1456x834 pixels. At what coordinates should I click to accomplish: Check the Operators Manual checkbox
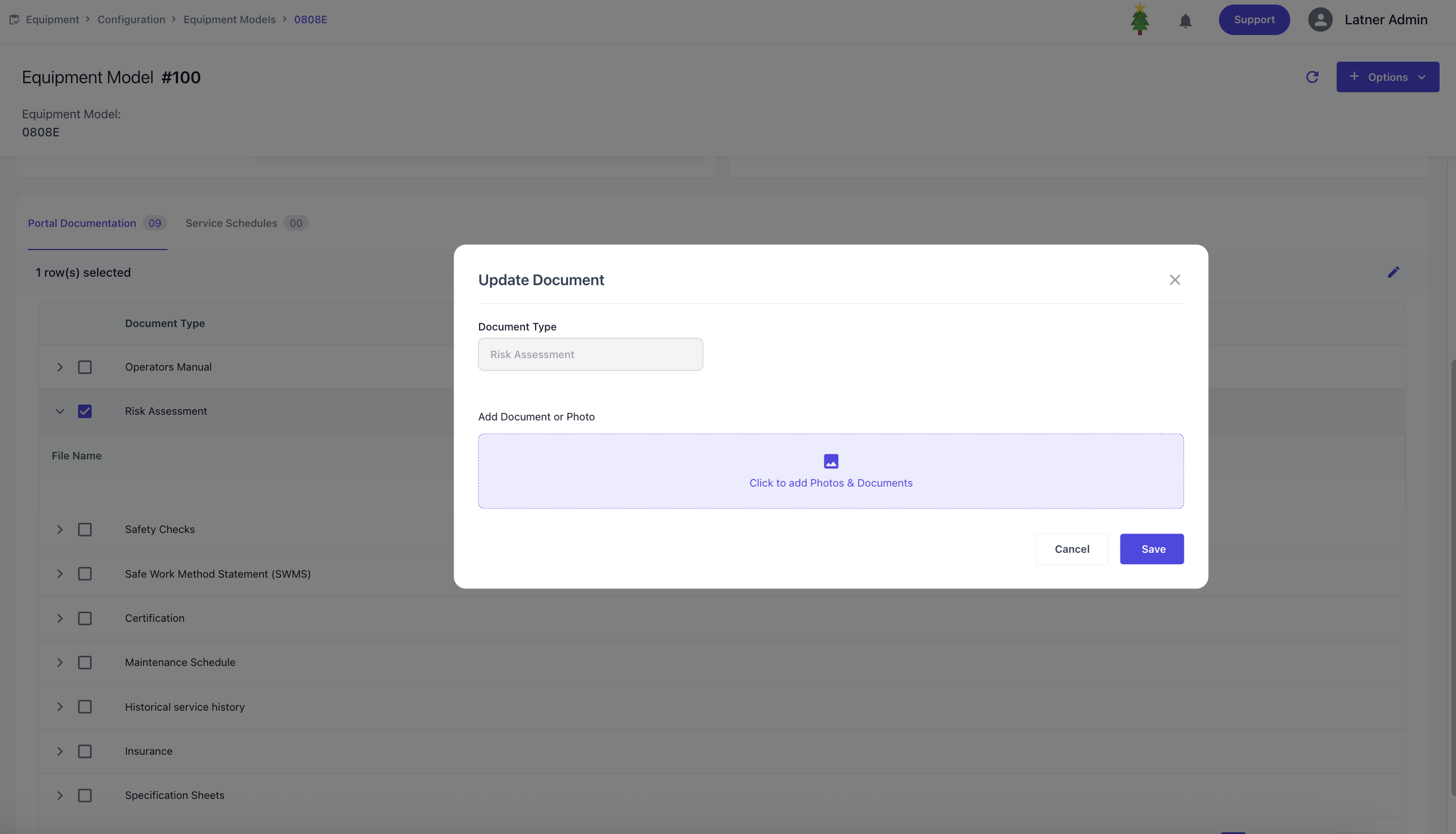tap(85, 367)
